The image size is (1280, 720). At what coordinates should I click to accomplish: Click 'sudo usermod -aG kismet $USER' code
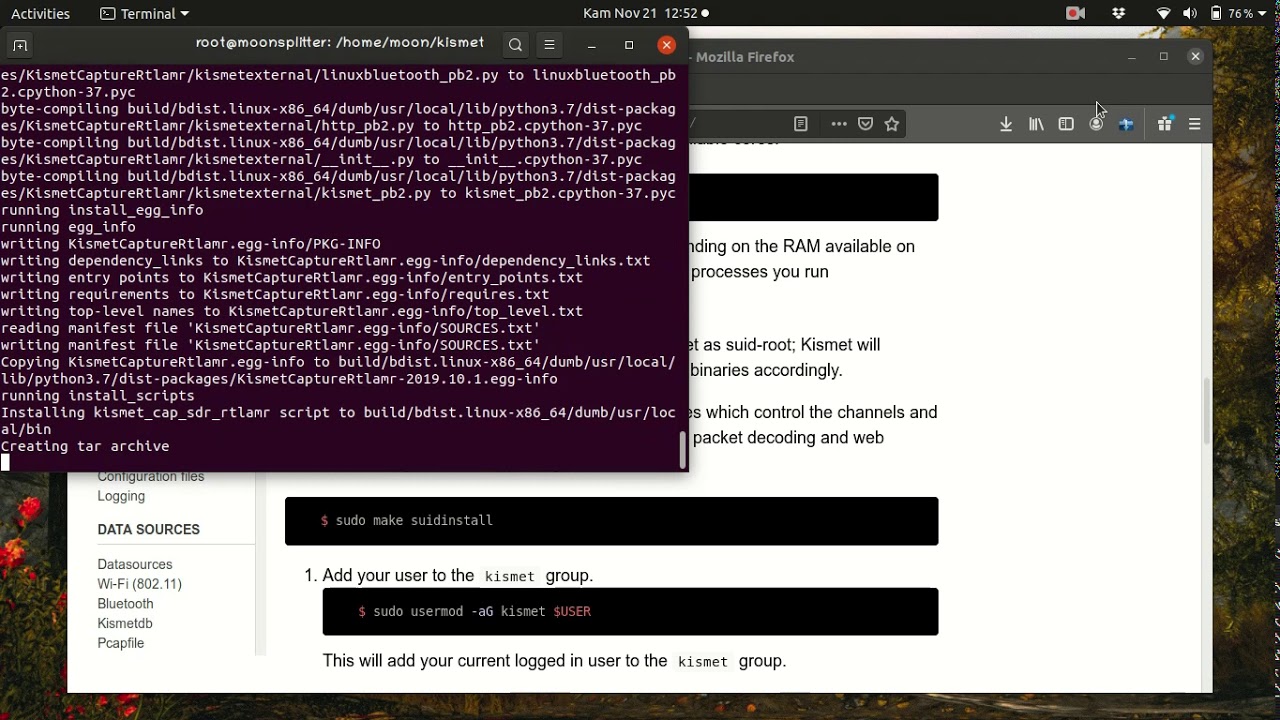click(x=630, y=612)
